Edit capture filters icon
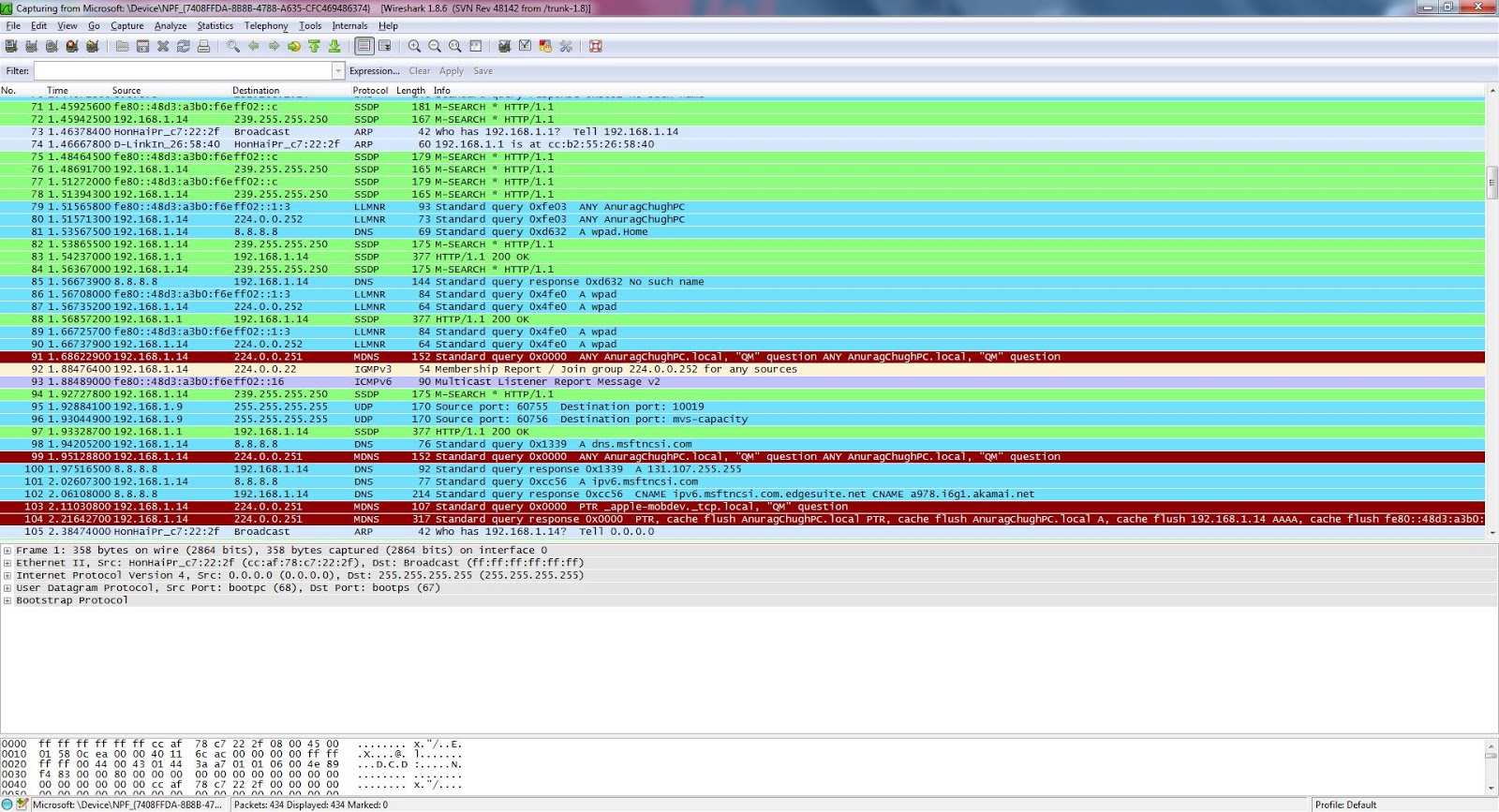1499x812 pixels. tap(505, 46)
